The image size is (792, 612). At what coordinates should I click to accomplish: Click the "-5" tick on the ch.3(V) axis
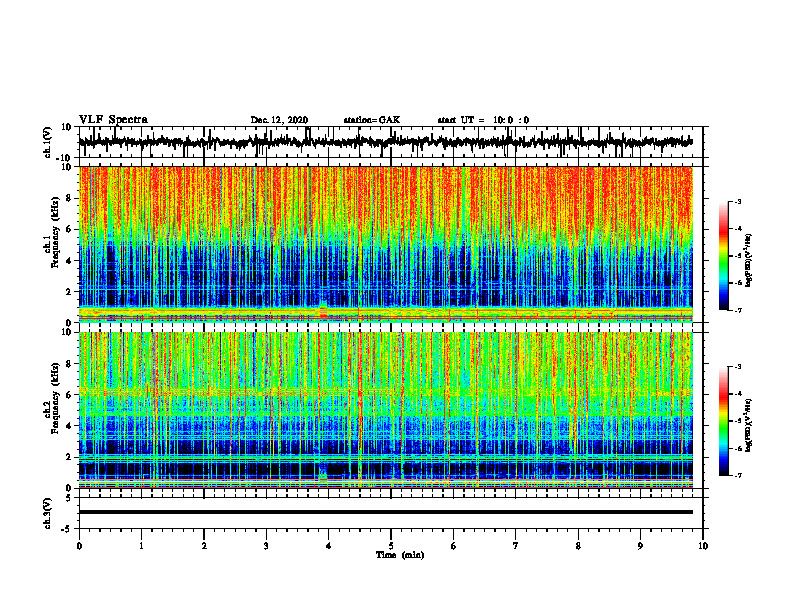click(67, 529)
